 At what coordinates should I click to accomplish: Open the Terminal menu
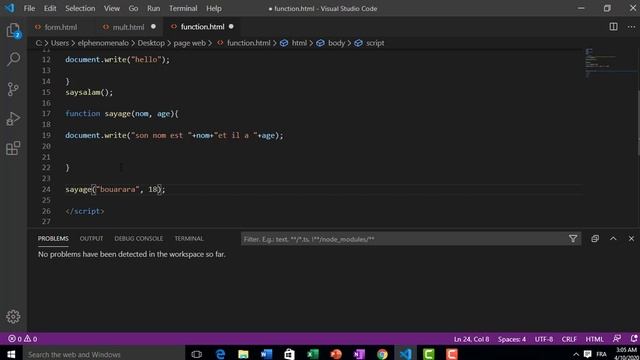[183, 8]
